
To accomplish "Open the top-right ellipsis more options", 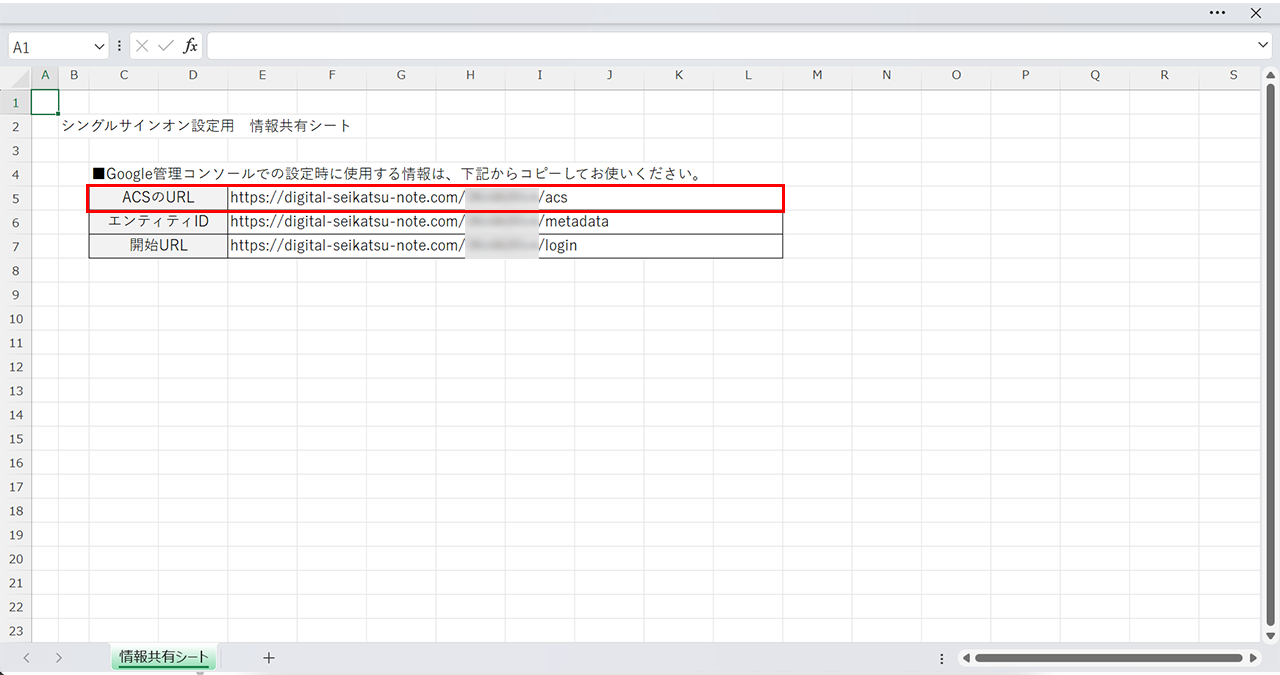I will pos(1217,13).
